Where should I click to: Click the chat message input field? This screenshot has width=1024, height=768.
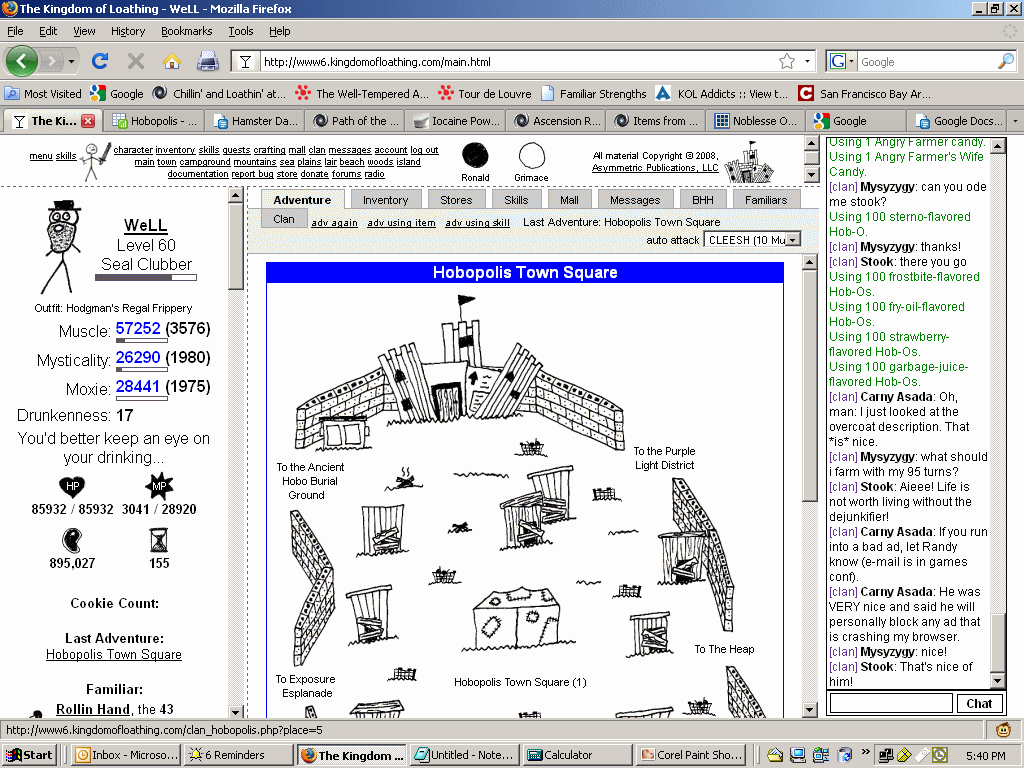pos(890,703)
